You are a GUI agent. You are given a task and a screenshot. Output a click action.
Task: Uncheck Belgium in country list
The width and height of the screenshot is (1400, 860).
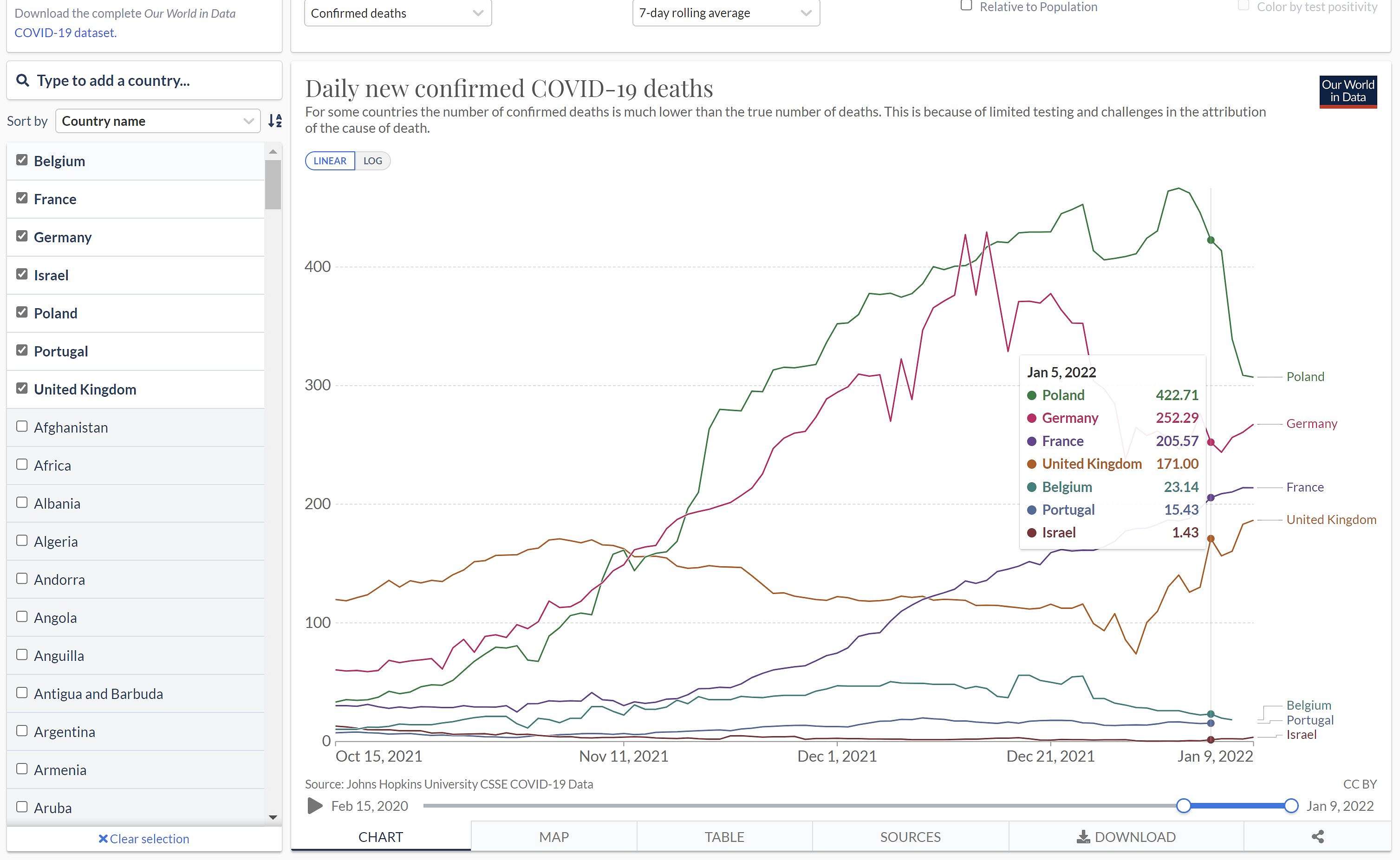(x=22, y=160)
